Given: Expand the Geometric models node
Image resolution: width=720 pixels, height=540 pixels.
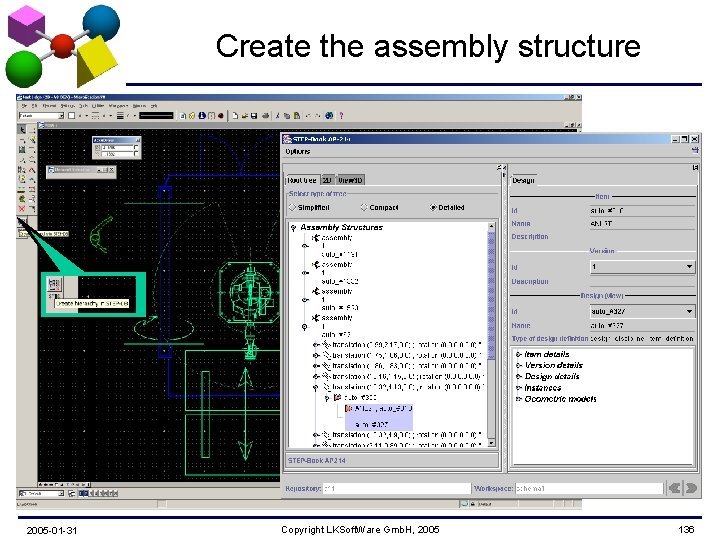Looking at the screenshot, I should coord(518,399).
